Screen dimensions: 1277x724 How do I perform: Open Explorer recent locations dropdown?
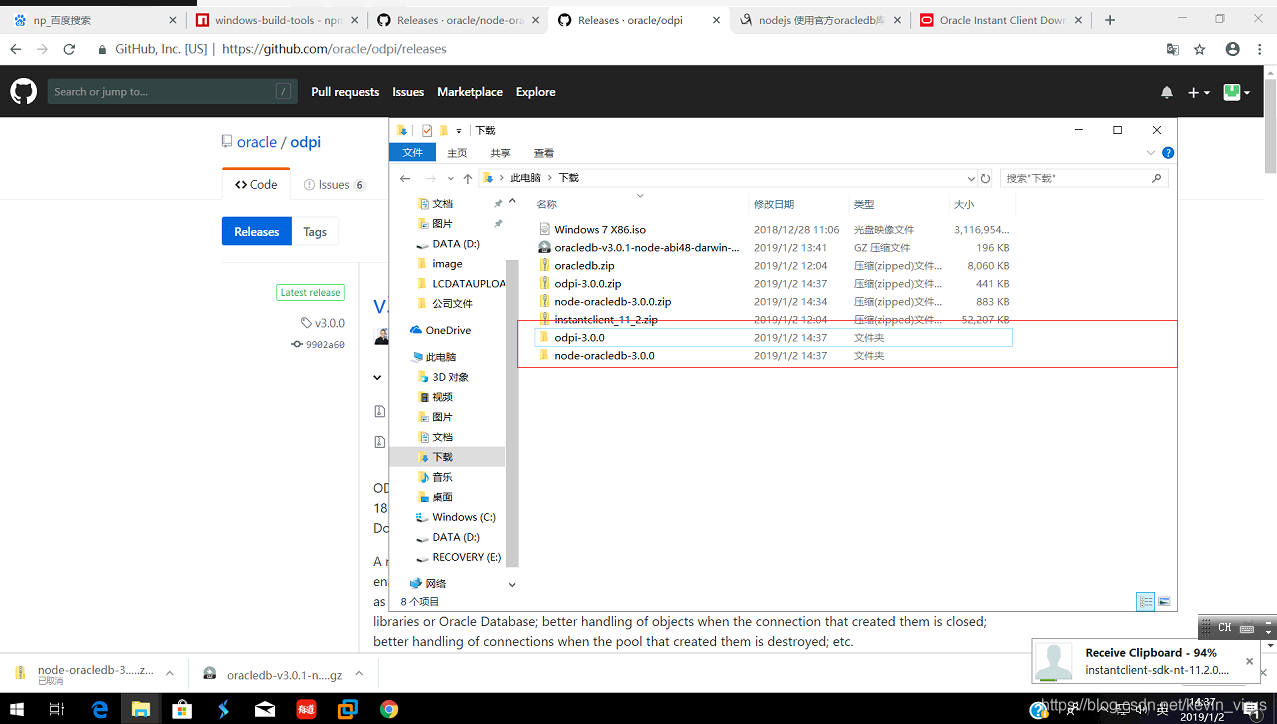[451, 178]
